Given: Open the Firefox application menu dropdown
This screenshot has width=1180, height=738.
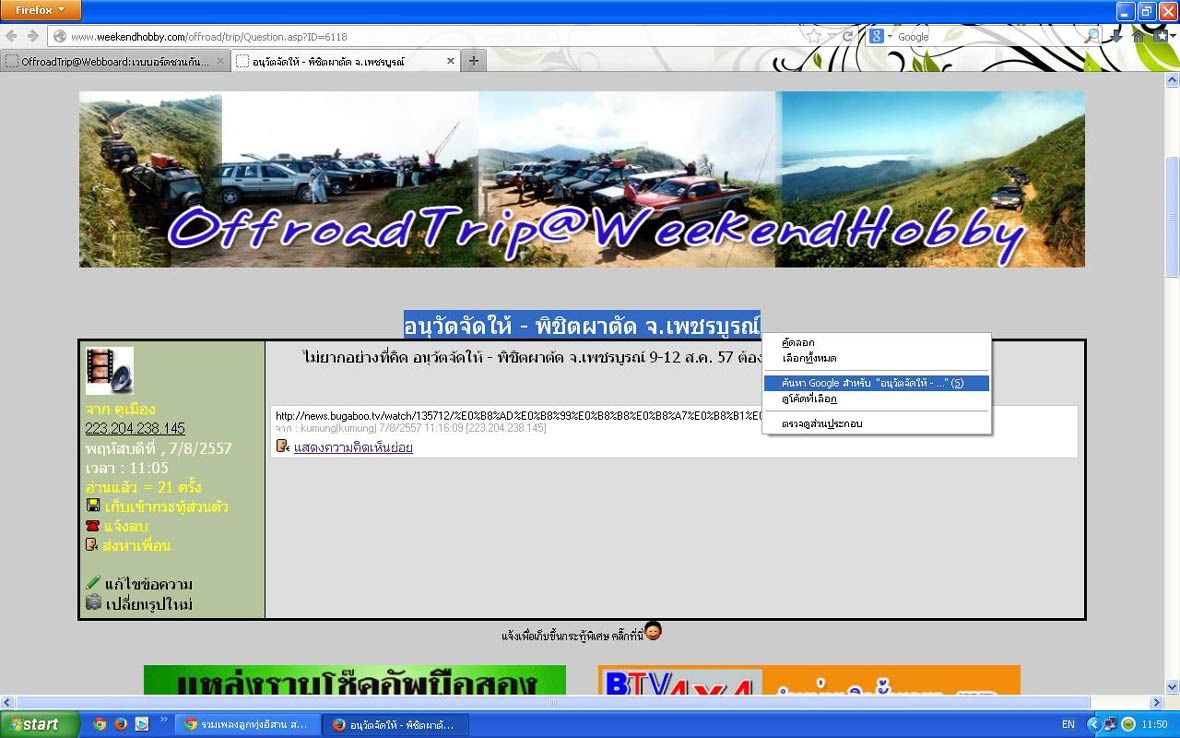Looking at the screenshot, I should tap(40, 11).
